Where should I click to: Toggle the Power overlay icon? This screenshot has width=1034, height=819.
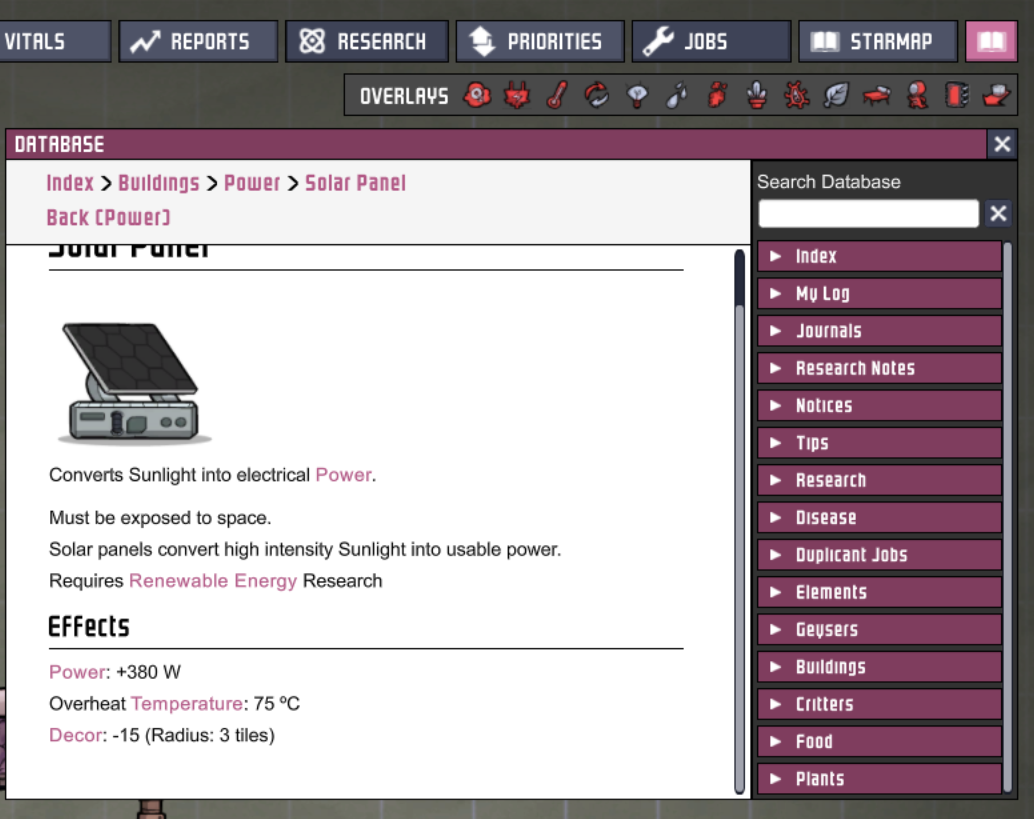[517, 96]
